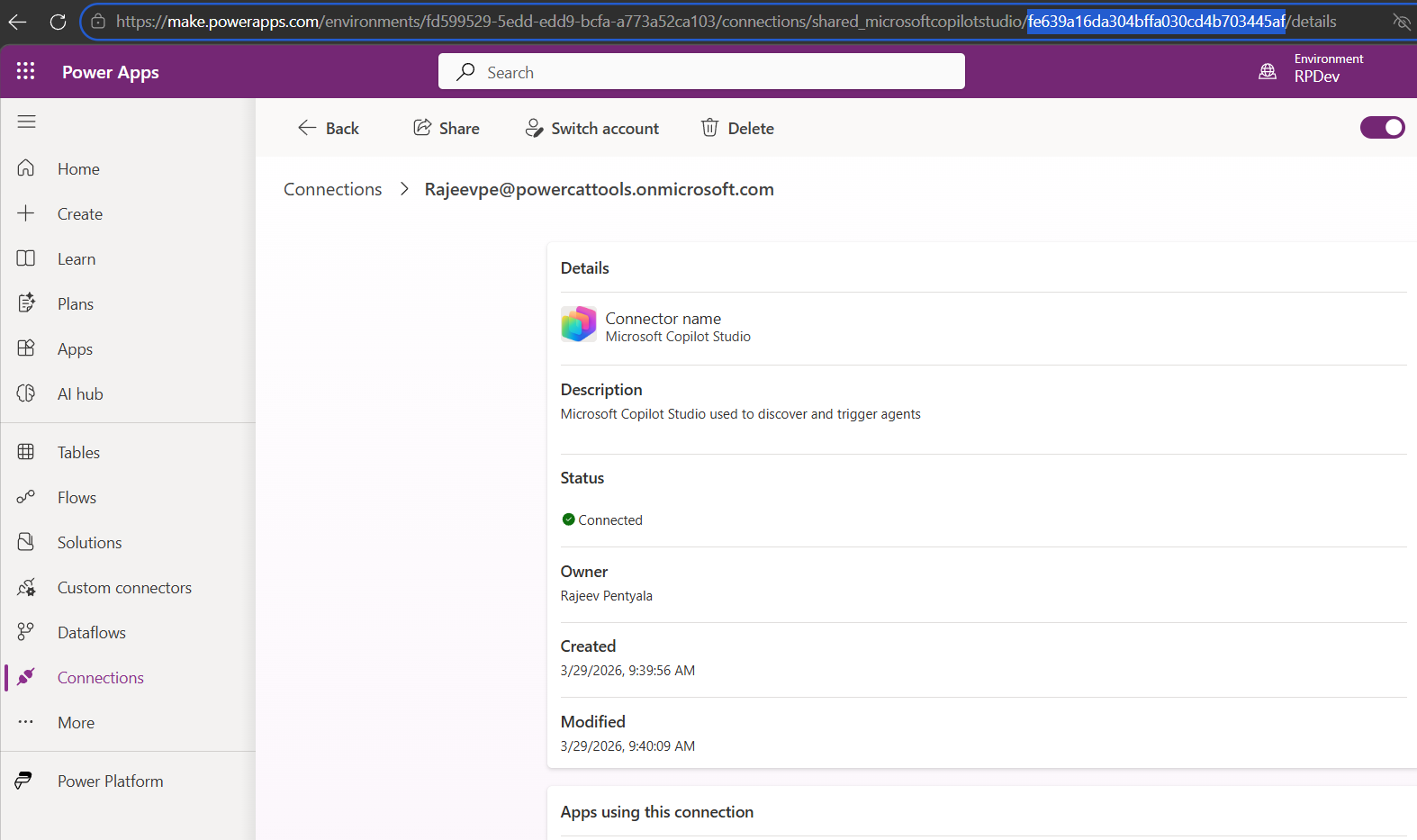
Task: Turn off the purple connection toggle
Action: pos(1381,128)
